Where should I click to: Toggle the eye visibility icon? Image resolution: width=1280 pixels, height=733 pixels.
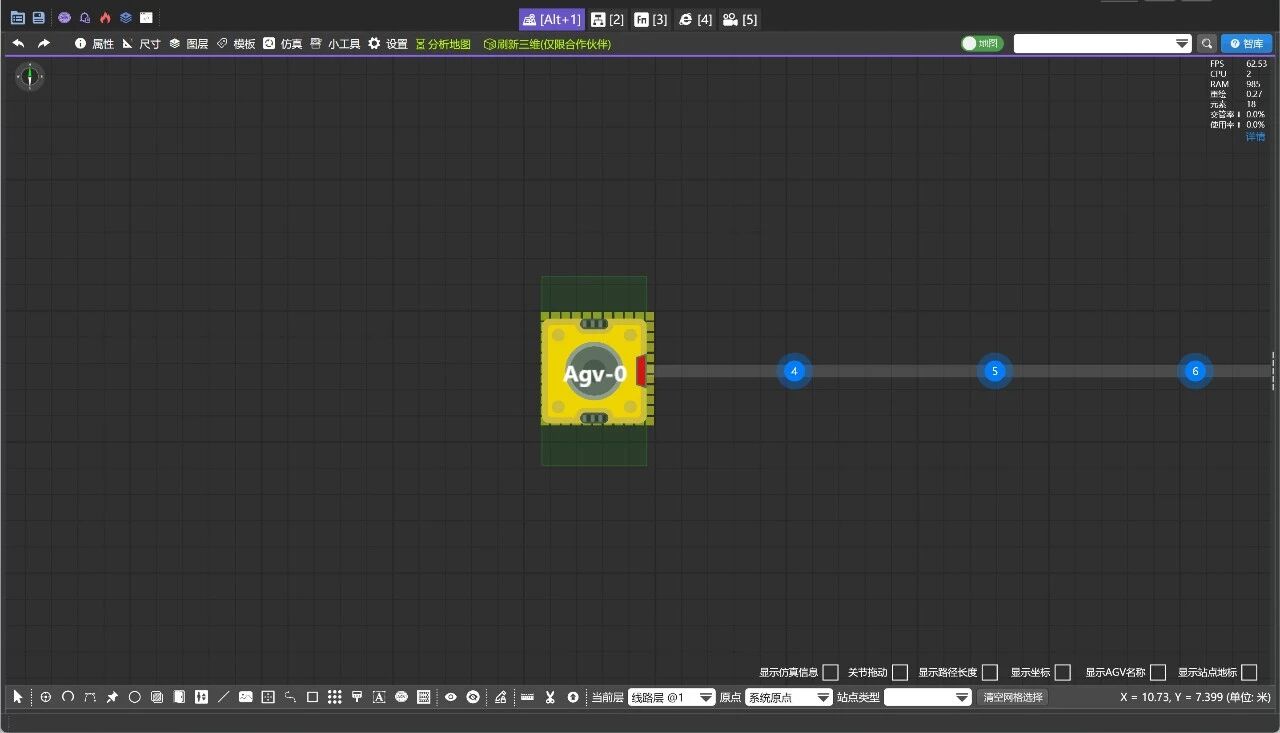pyautogui.click(x=451, y=697)
